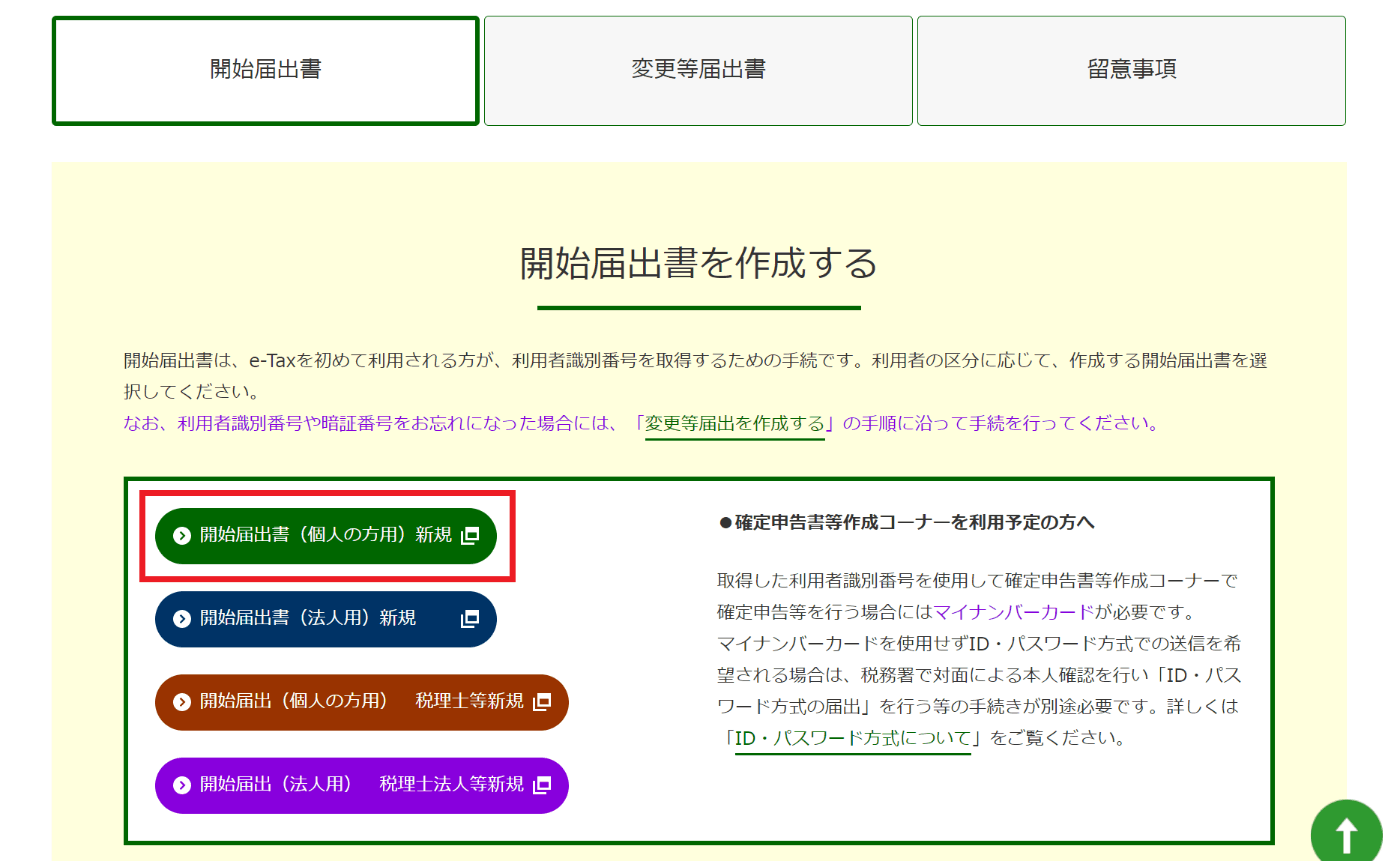Follow the 変更等届出を作成する link
Screen dimensions: 1400x861
point(735,423)
